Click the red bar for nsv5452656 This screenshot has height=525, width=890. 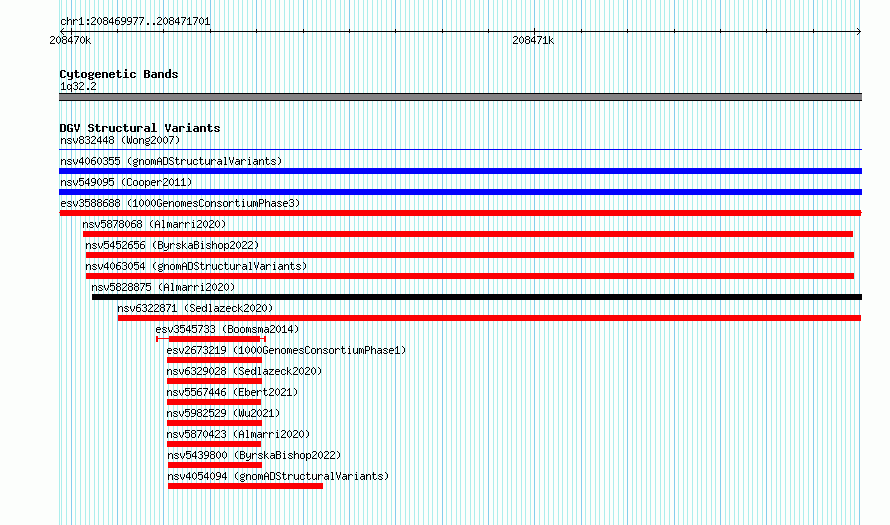tap(470, 255)
